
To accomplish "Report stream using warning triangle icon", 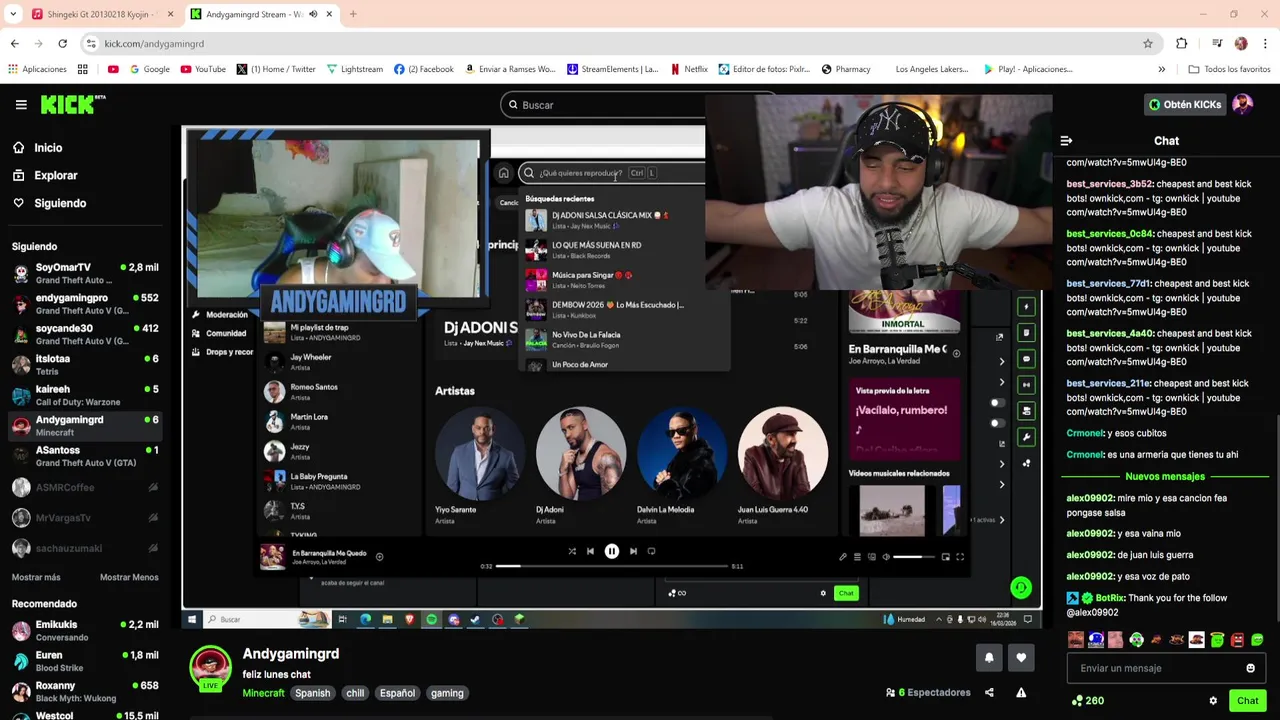I will 1021,692.
